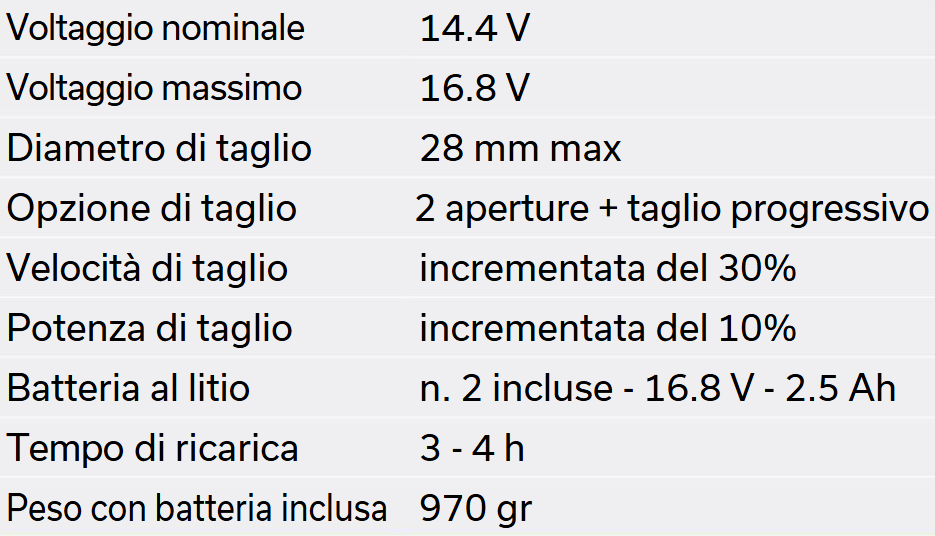This screenshot has height=536, width=935.
Task: Click the "Velocità di taglio" label
Action: 147,268
